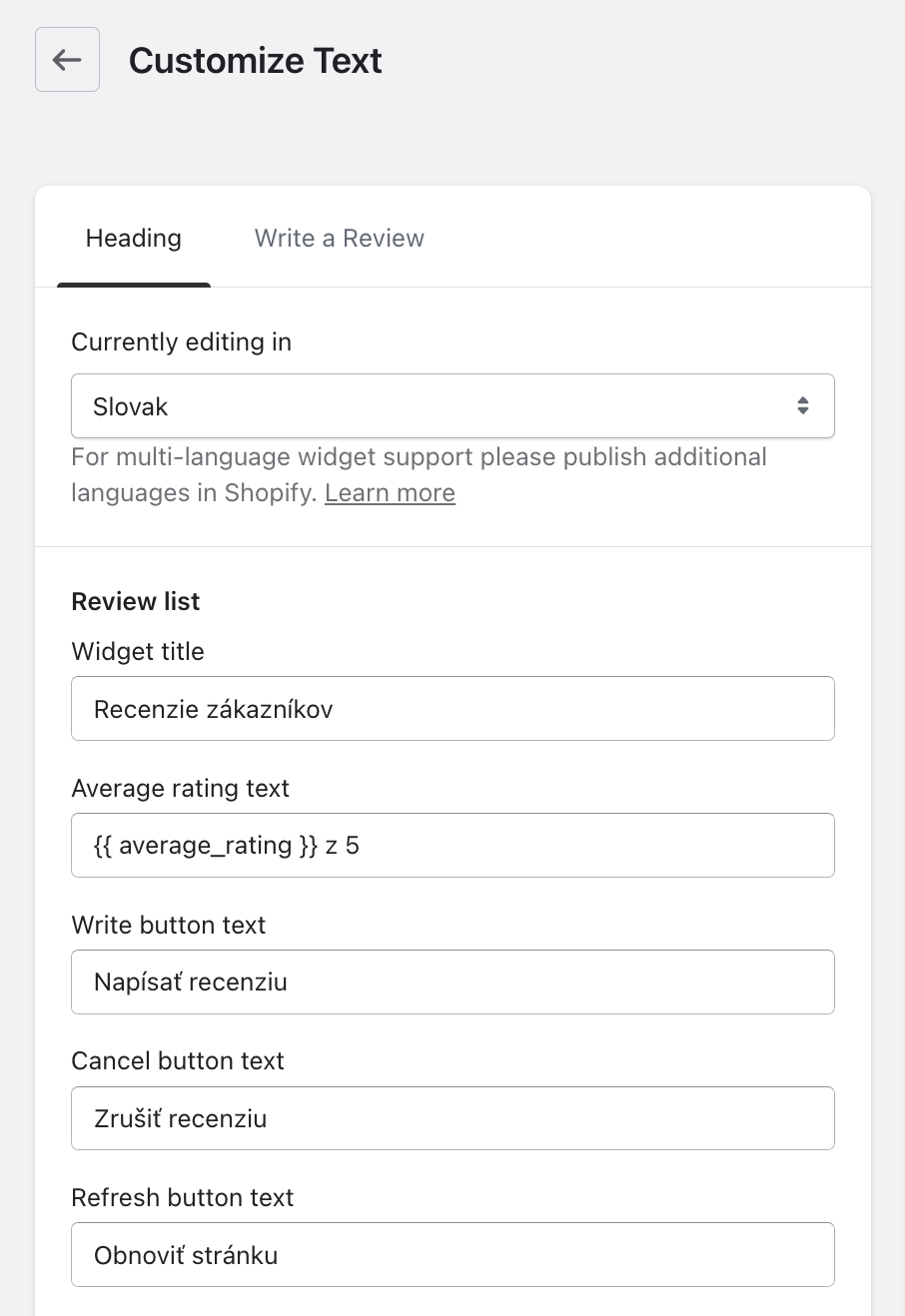The height and width of the screenshot is (1316, 905).
Task: Focus the Obnoviť stránku text field
Action: coord(452,1255)
